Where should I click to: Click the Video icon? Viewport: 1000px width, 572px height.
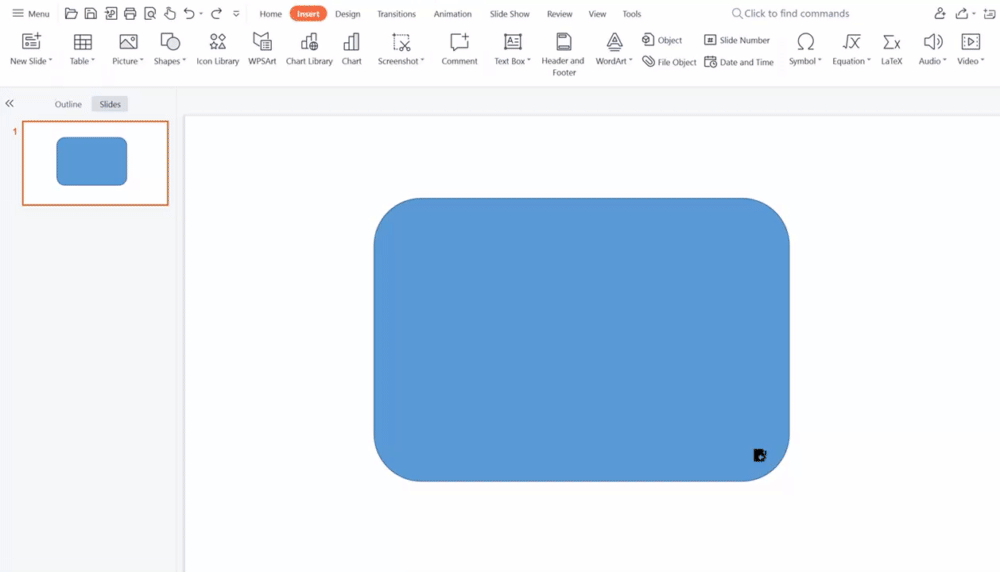pos(971,42)
